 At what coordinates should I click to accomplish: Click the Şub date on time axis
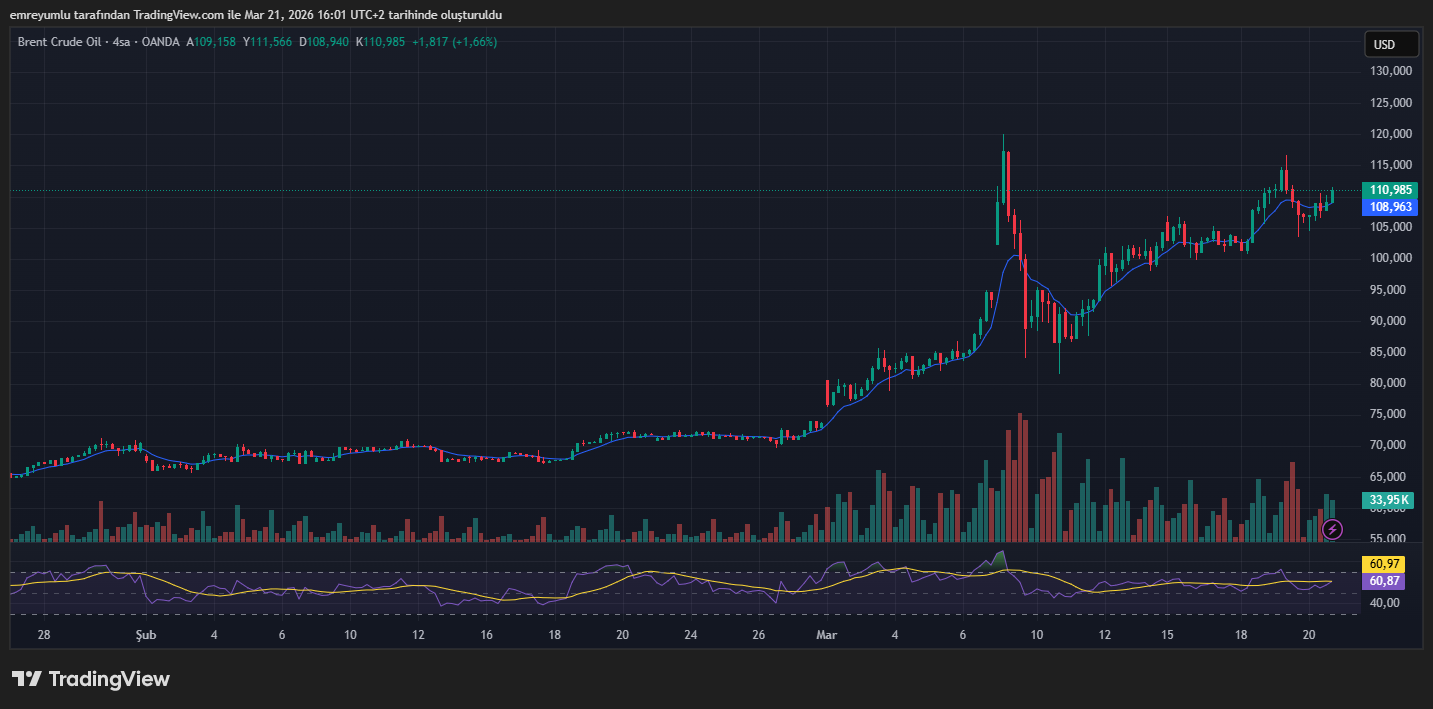tap(146, 635)
